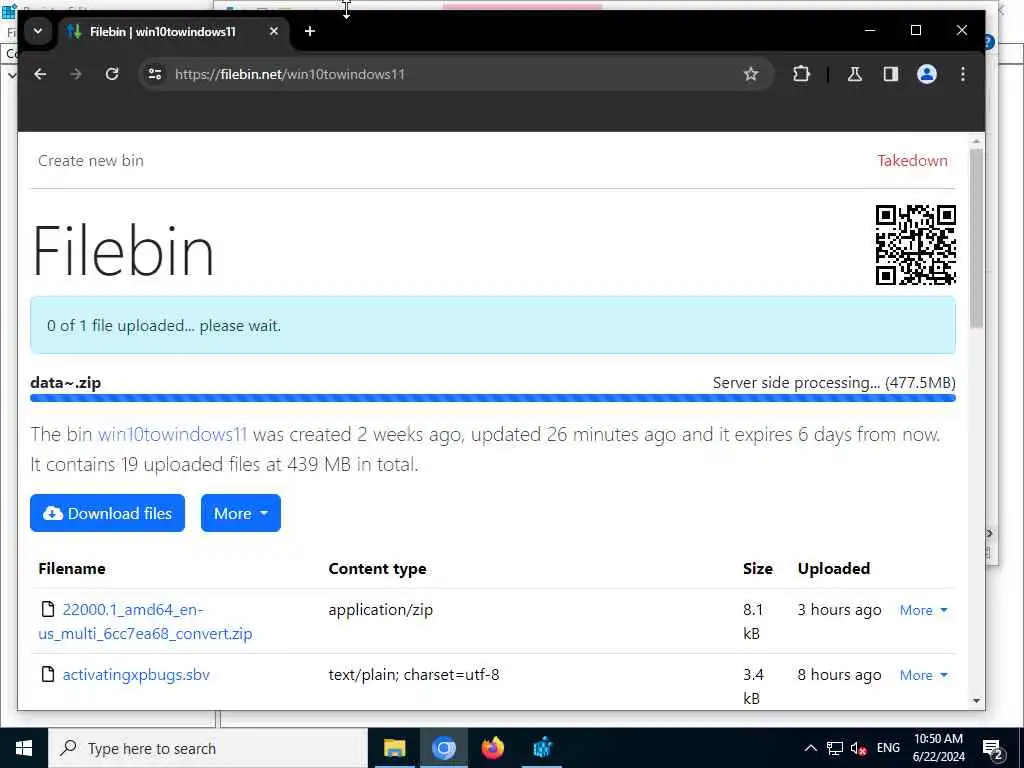The image size is (1024, 768).
Task: Click the muted volume tray icon
Action: click(x=859, y=748)
